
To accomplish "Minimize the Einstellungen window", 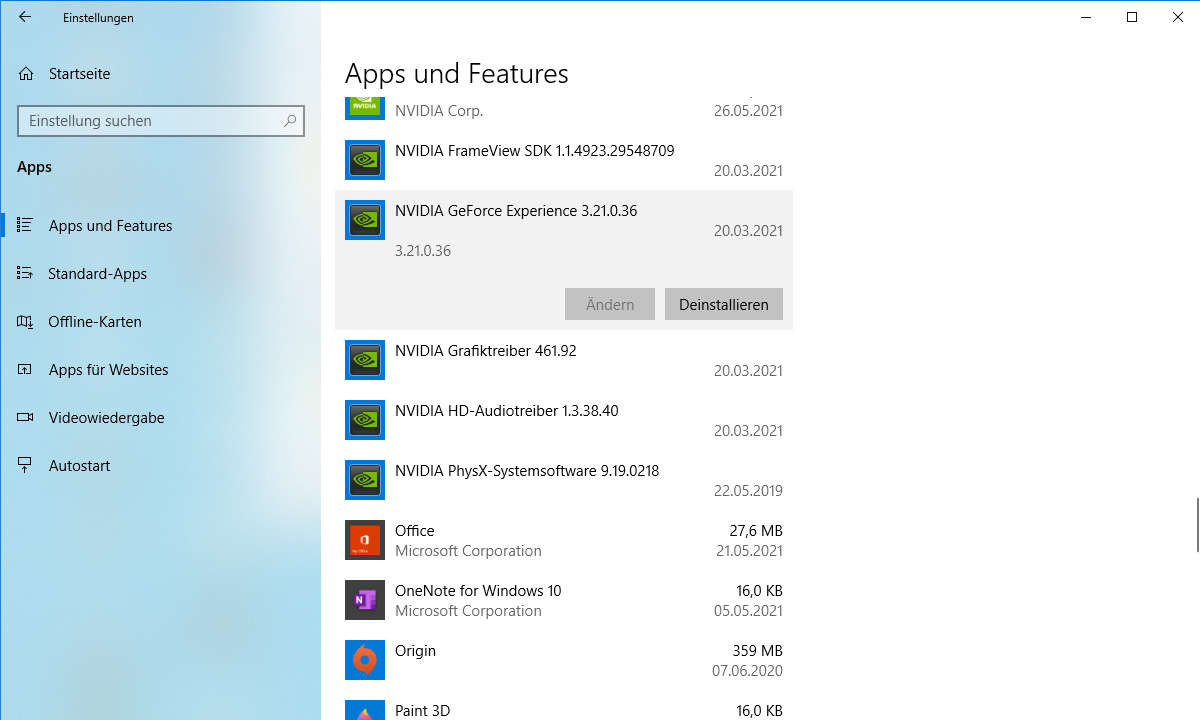I will coord(1086,17).
